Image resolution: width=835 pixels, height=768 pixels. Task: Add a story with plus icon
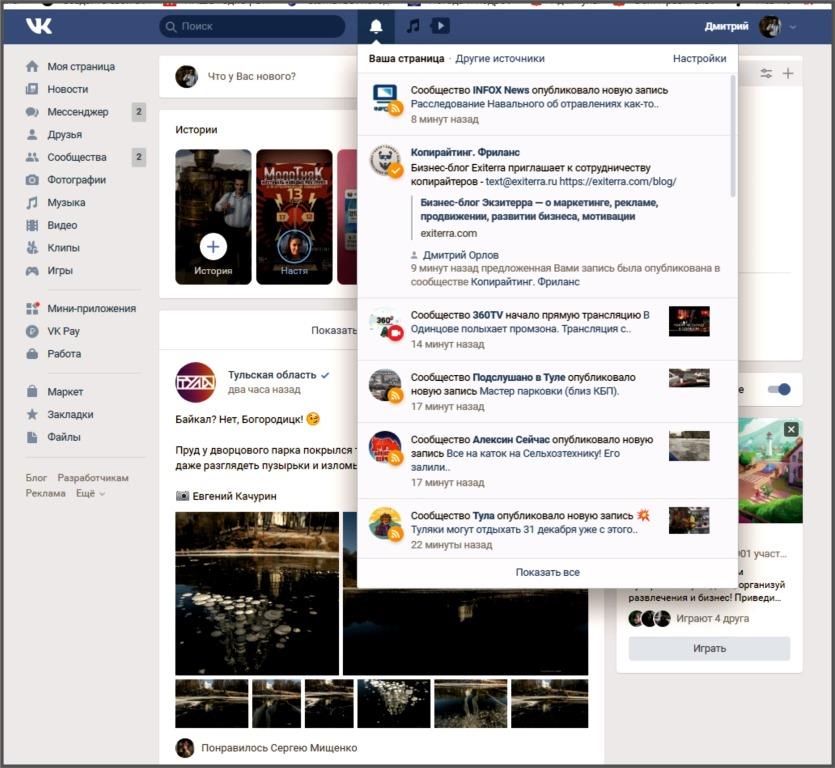pos(213,247)
